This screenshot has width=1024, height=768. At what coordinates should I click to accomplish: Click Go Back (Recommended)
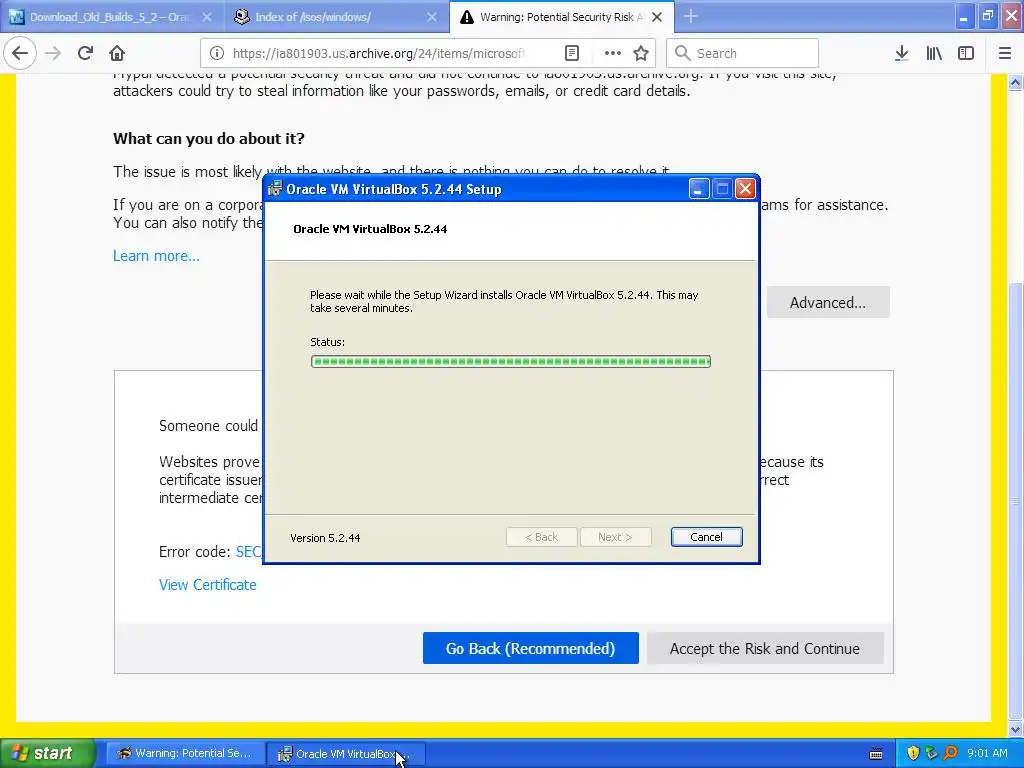(530, 648)
